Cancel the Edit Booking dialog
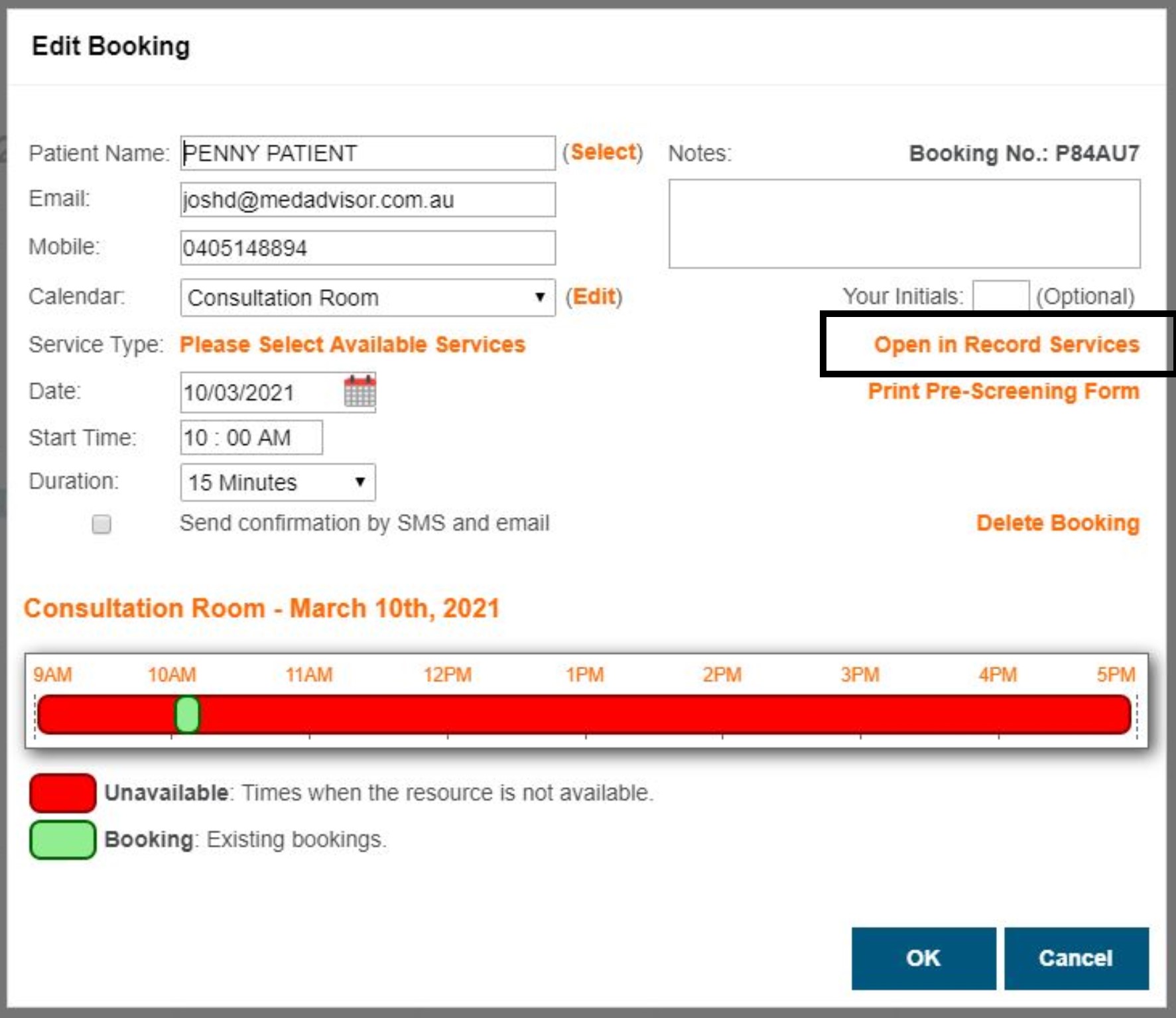Image resolution: width=1176 pixels, height=1018 pixels. click(1076, 958)
